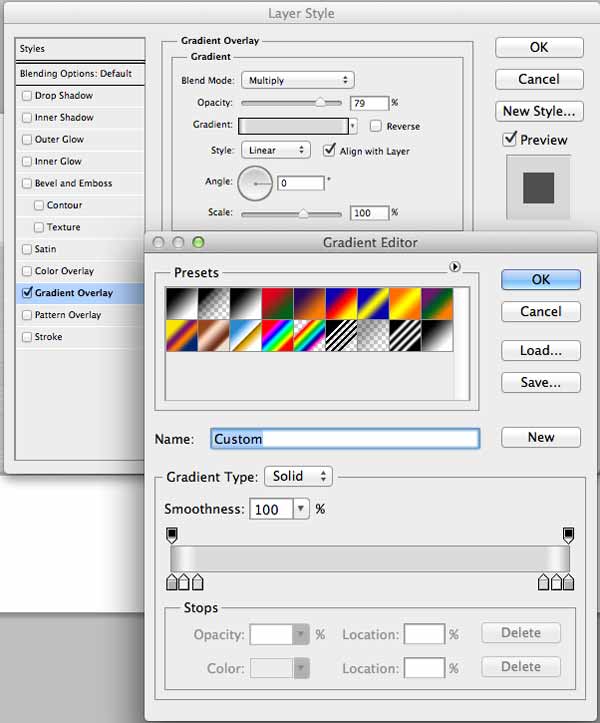Turn on the Outer Glow checkbox
The width and height of the screenshot is (600, 723).
[x=27, y=139]
